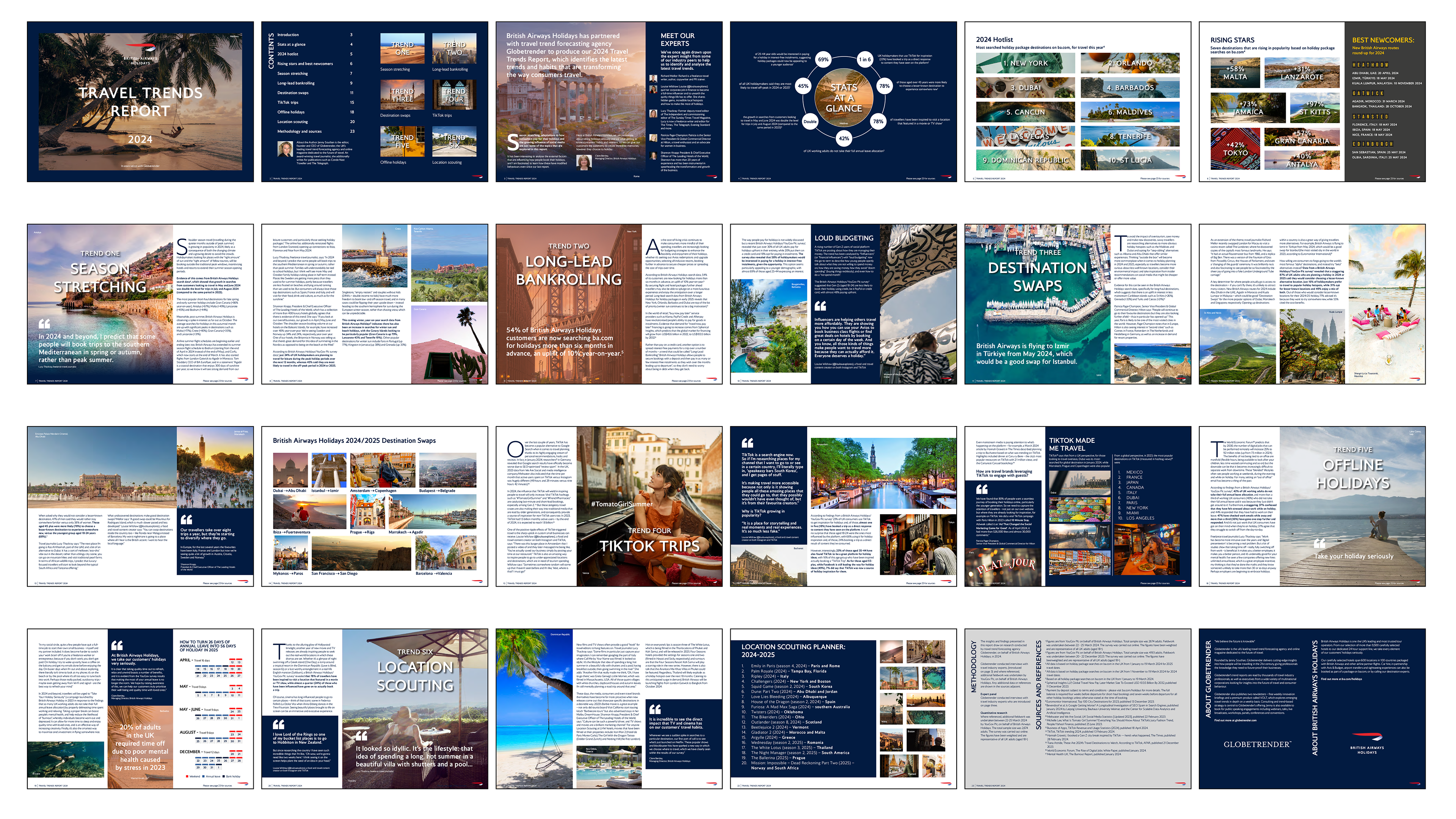Click the '+58% MALTA' rising star tile
The width and height of the screenshot is (1456, 819).
(1235, 73)
